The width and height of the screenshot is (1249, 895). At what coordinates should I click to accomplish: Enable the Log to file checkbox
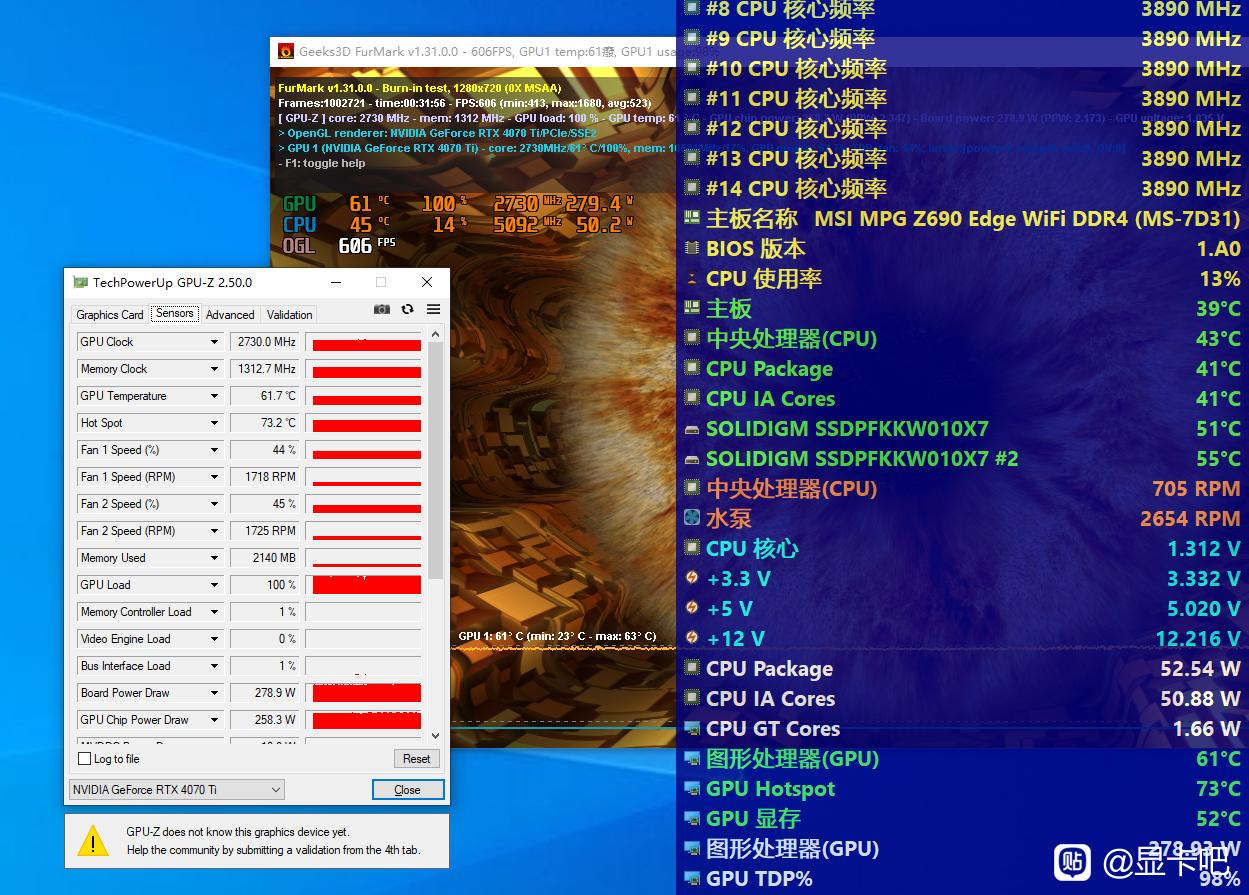tap(85, 759)
